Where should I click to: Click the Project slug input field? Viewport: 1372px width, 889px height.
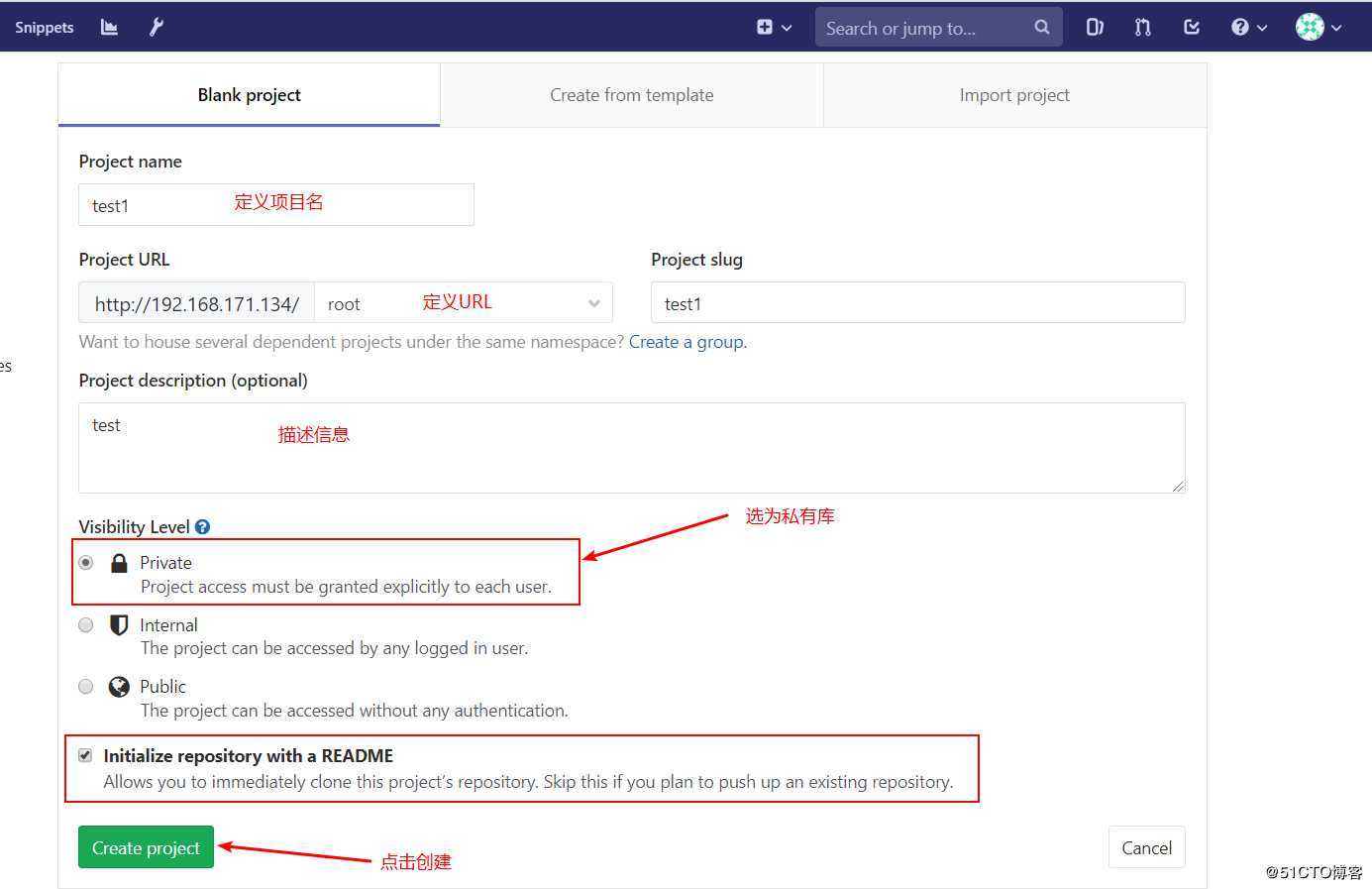point(917,302)
